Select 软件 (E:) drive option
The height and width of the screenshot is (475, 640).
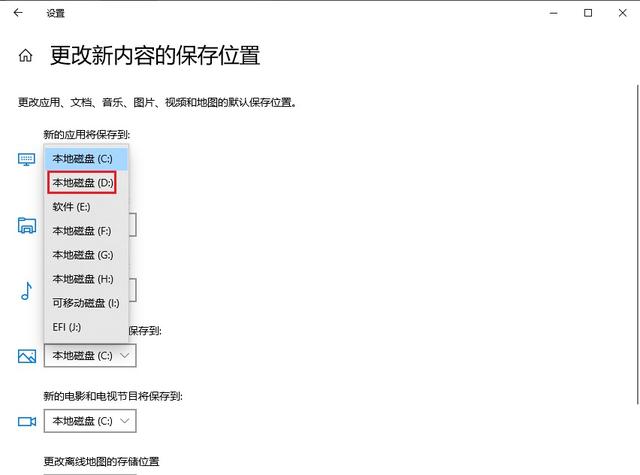coord(87,207)
